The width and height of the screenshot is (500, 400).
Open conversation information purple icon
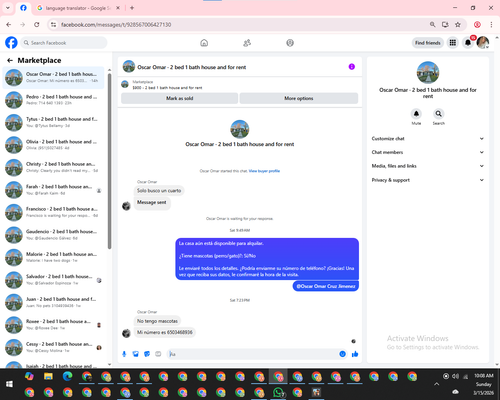pos(352,67)
